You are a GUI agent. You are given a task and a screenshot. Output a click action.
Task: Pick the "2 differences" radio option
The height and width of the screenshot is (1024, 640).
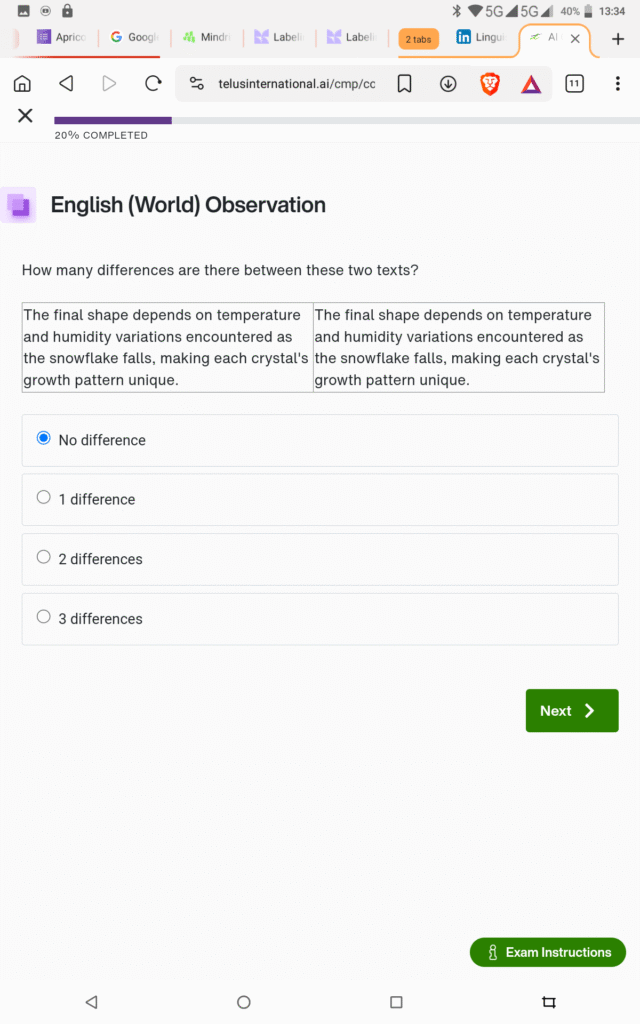point(43,557)
